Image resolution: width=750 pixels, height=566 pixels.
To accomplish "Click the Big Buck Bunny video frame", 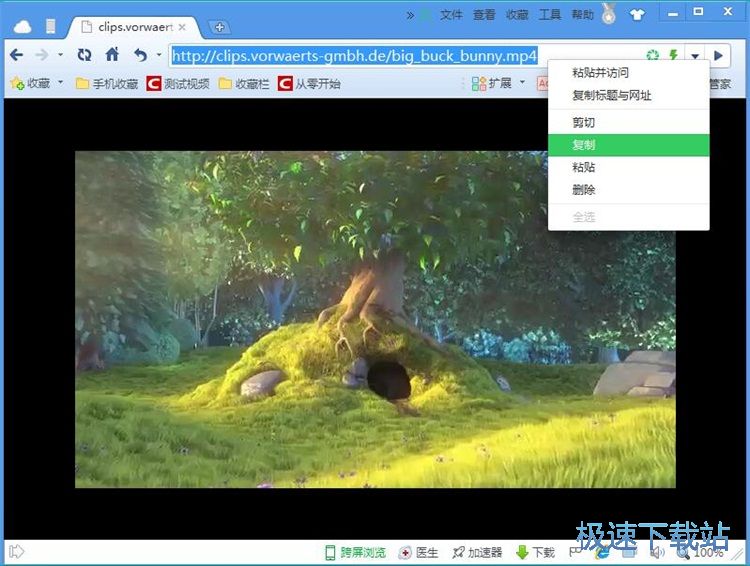I will [x=375, y=320].
